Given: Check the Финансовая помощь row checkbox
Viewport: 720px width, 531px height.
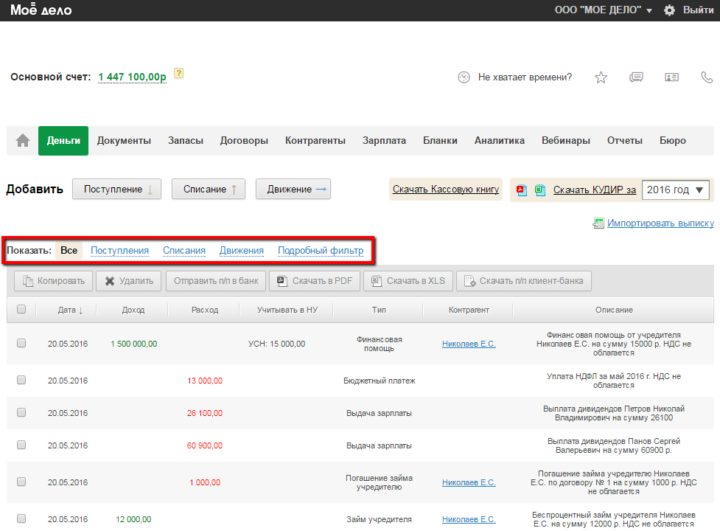Looking at the screenshot, I should [21, 343].
